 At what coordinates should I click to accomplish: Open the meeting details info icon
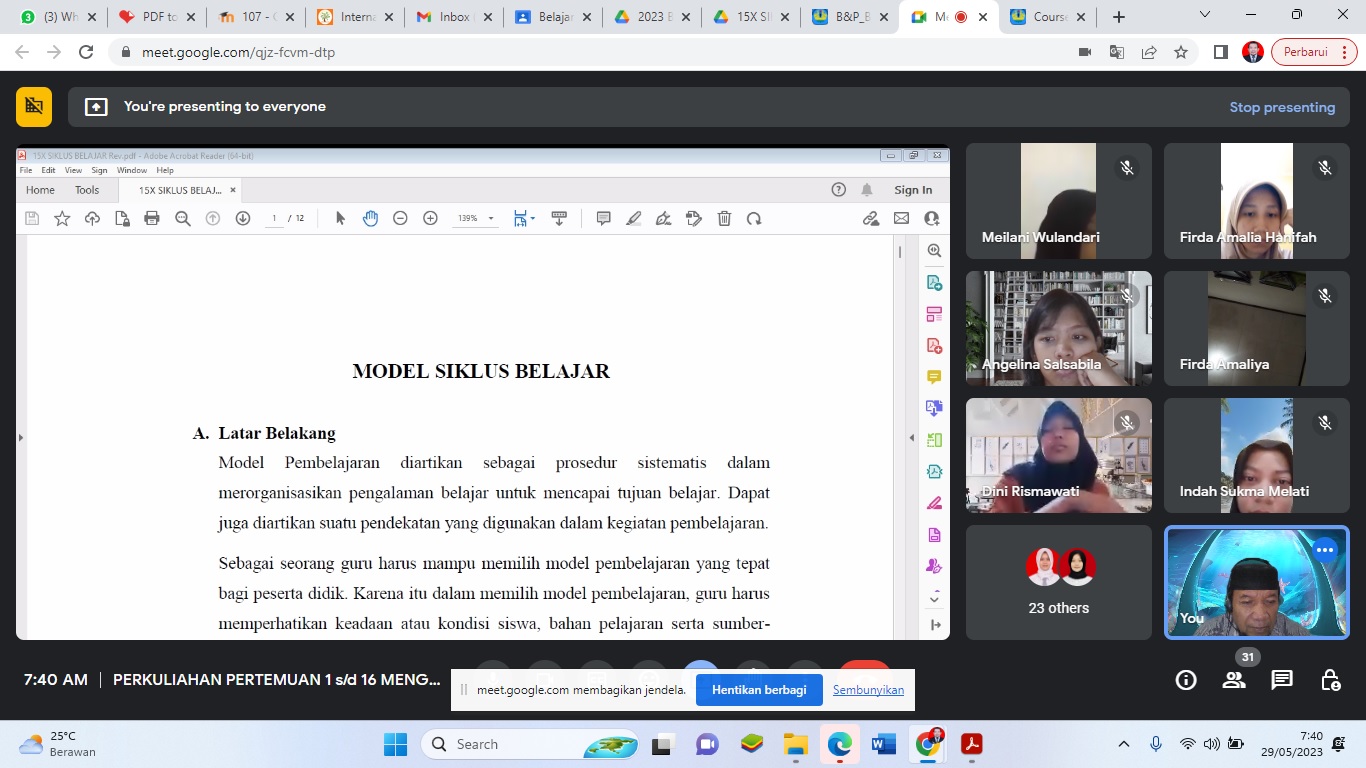click(x=1186, y=680)
